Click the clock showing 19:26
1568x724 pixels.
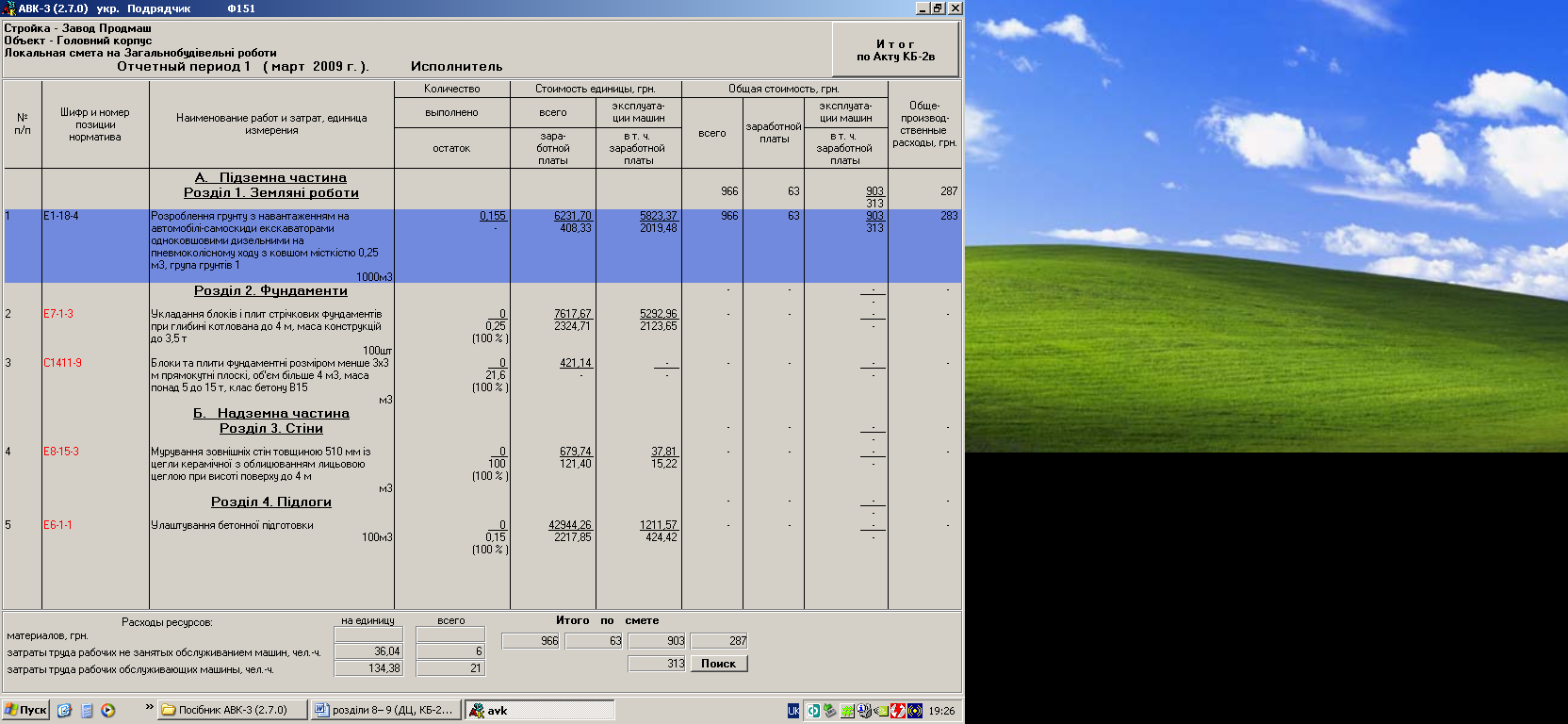[x=941, y=711]
